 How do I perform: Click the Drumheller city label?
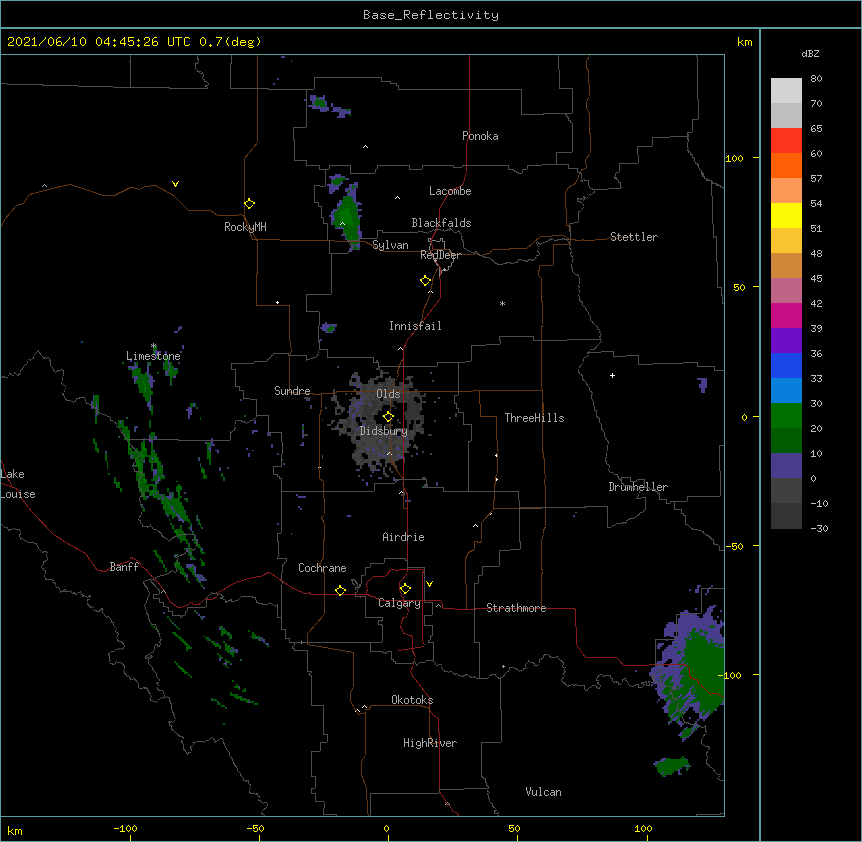[x=638, y=487]
